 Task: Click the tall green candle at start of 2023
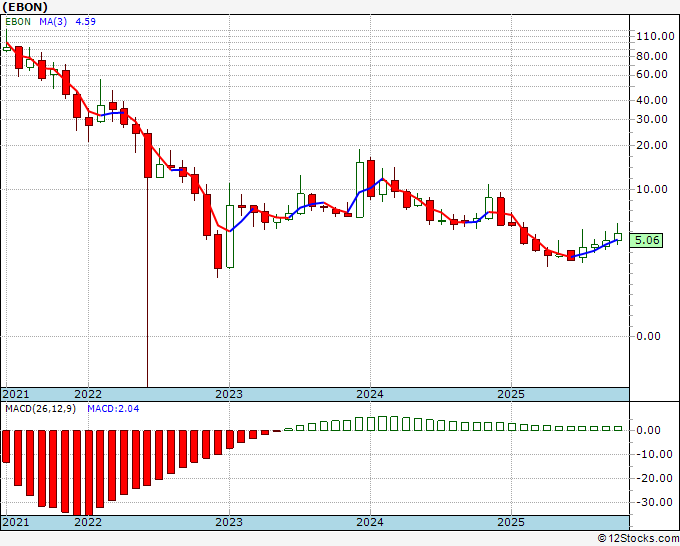tap(230, 236)
